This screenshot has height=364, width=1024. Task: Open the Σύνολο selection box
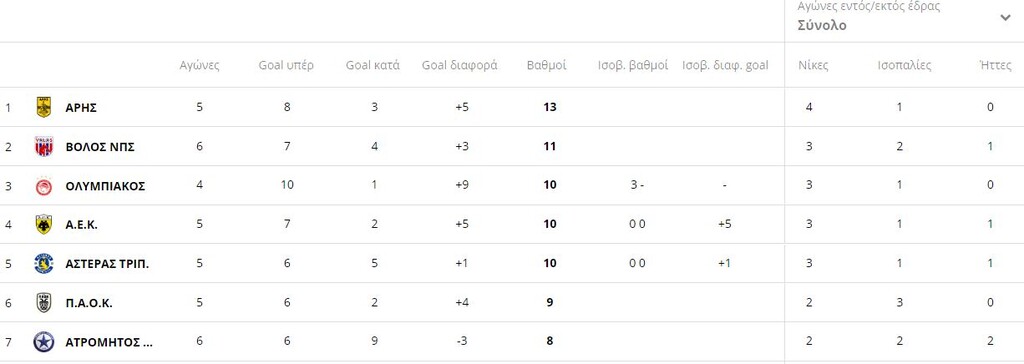tap(904, 18)
